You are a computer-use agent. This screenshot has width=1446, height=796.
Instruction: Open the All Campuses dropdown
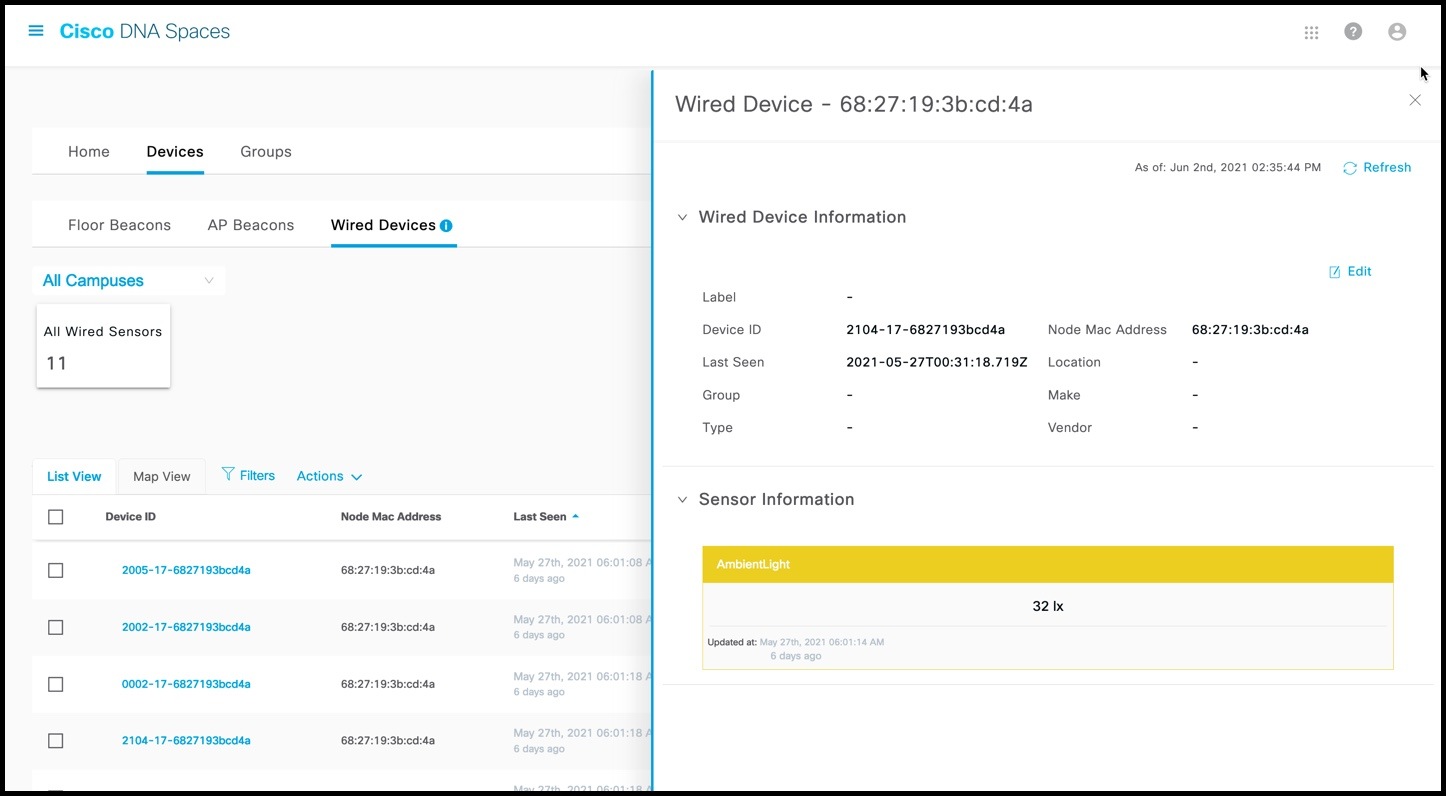click(x=128, y=280)
